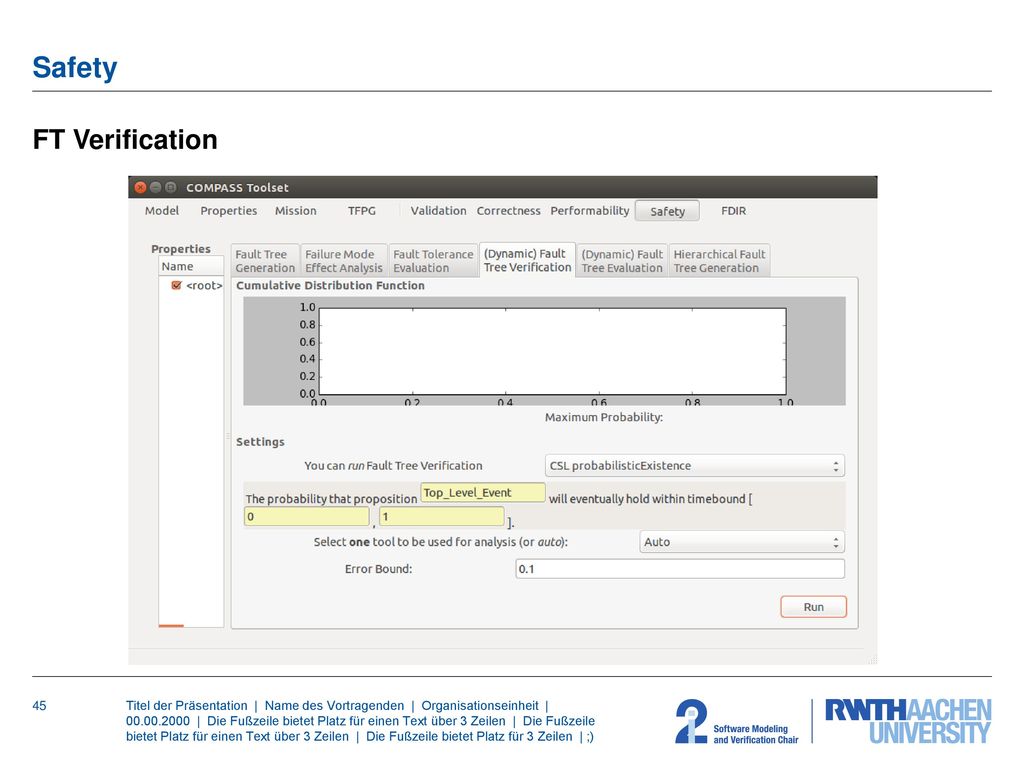Viewport: 1024px width, 768px height.
Task: Click the 'You can run Fault Tree Verification' text
Action: pos(393,466)
